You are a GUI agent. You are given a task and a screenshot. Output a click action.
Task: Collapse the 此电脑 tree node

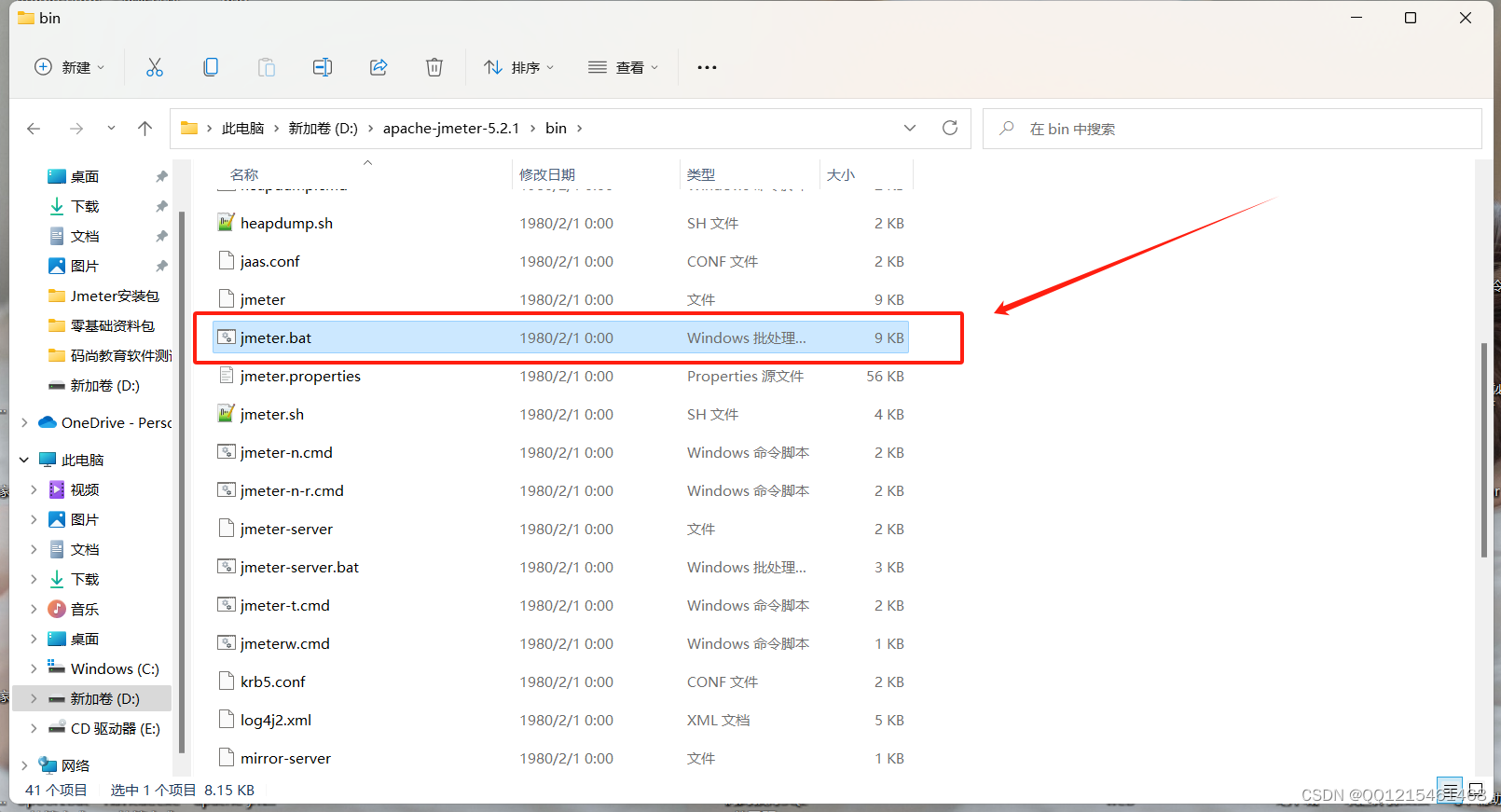[24, 460]
